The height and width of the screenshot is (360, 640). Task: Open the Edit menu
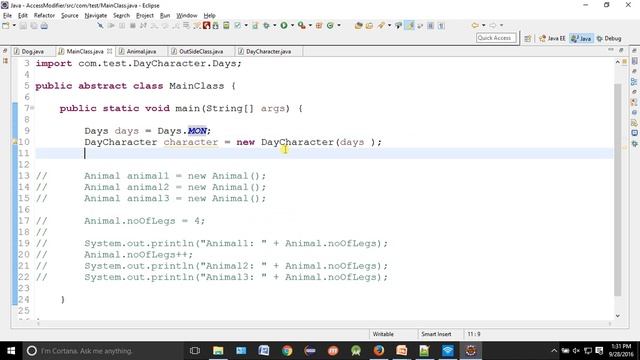click(x=23, y=16)
